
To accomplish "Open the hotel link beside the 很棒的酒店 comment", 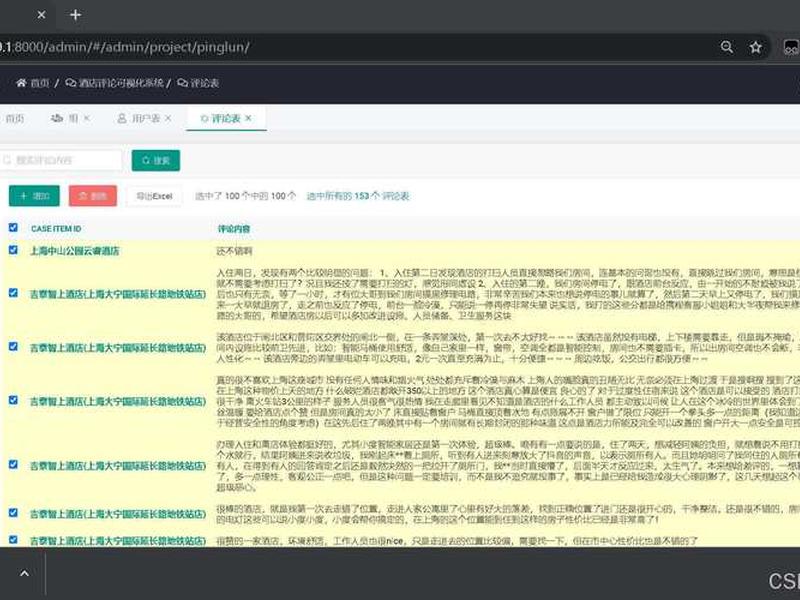I will [x=118, y=514].
